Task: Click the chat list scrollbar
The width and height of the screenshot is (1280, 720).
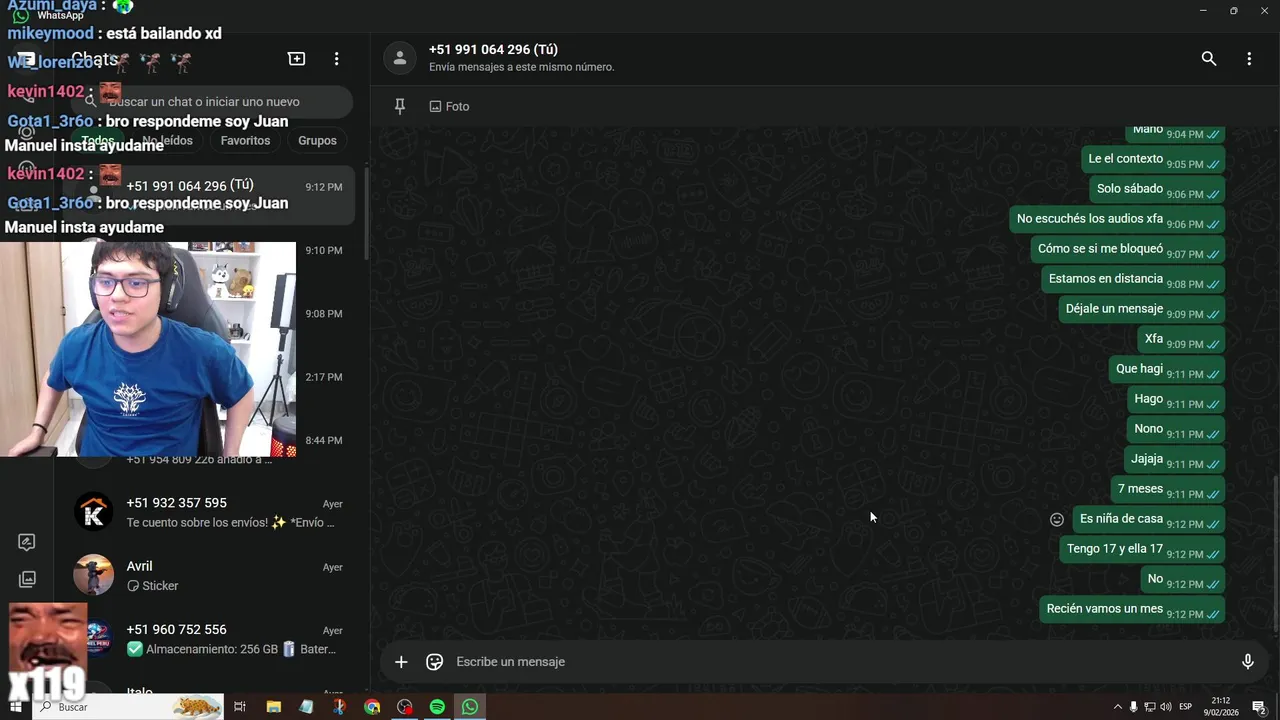Action: (366, 215)
